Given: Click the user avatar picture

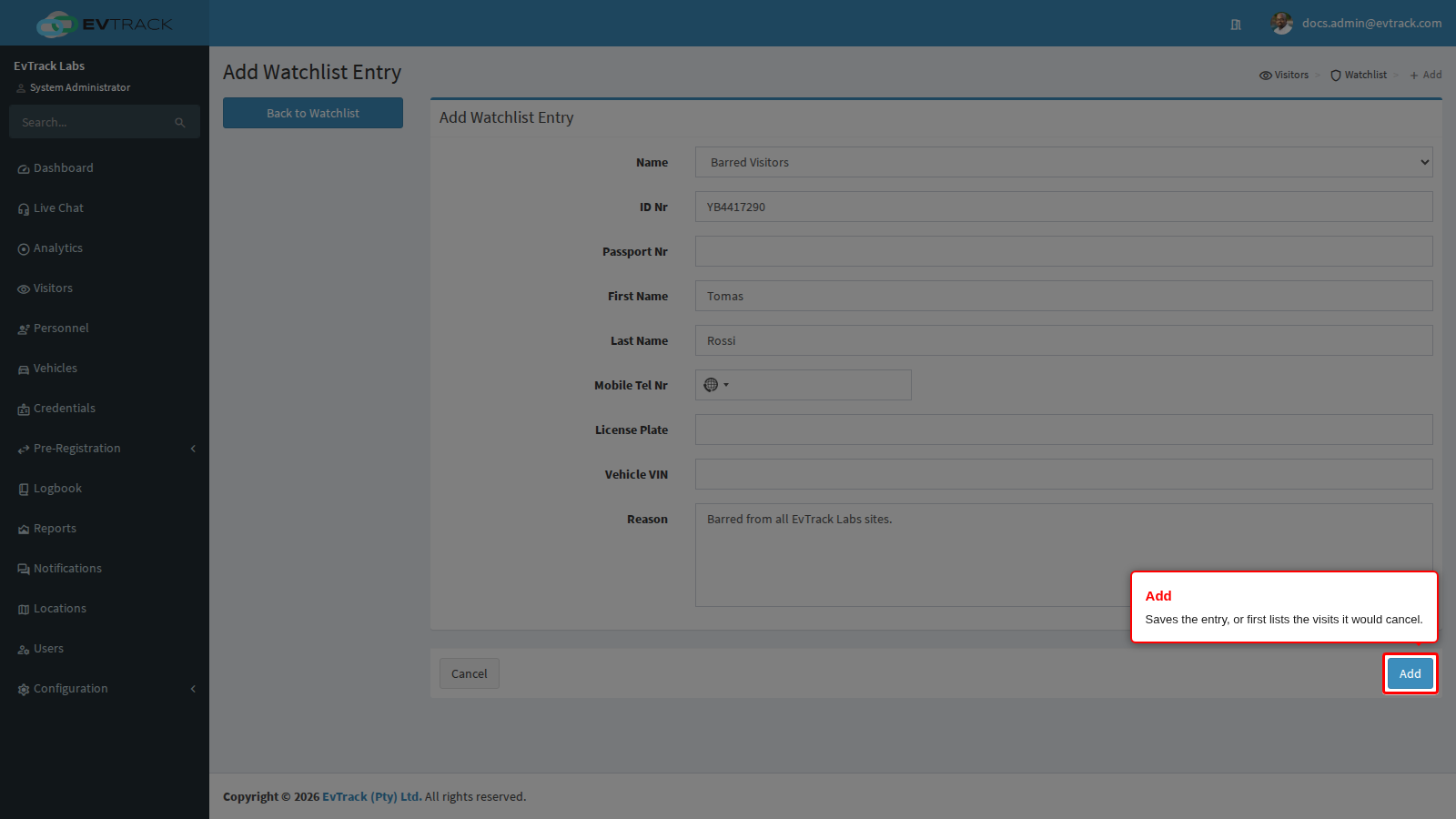Looking at the screenshot, I should coord(1282,24).
